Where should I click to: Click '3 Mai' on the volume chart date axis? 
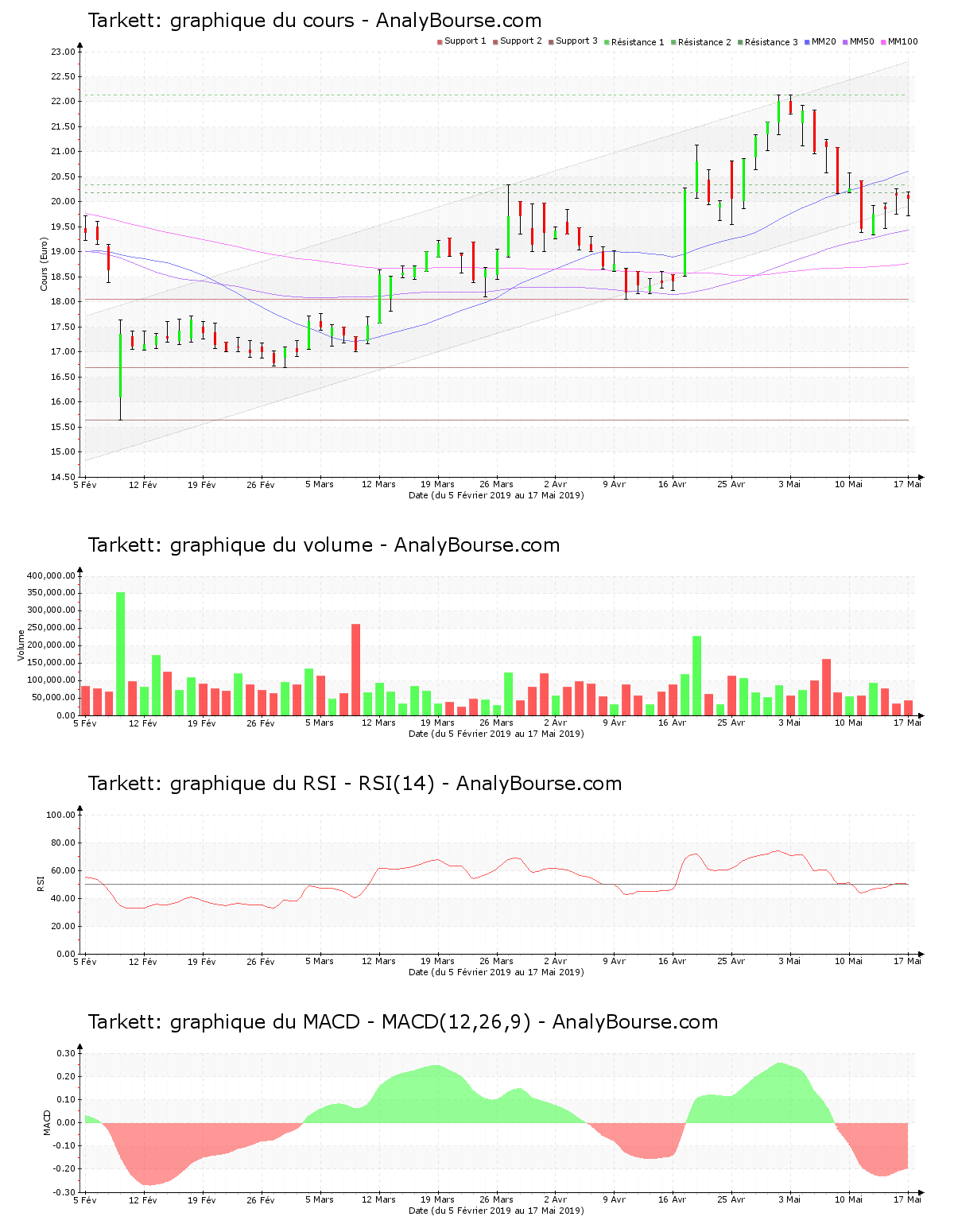[x=789, y=723]
